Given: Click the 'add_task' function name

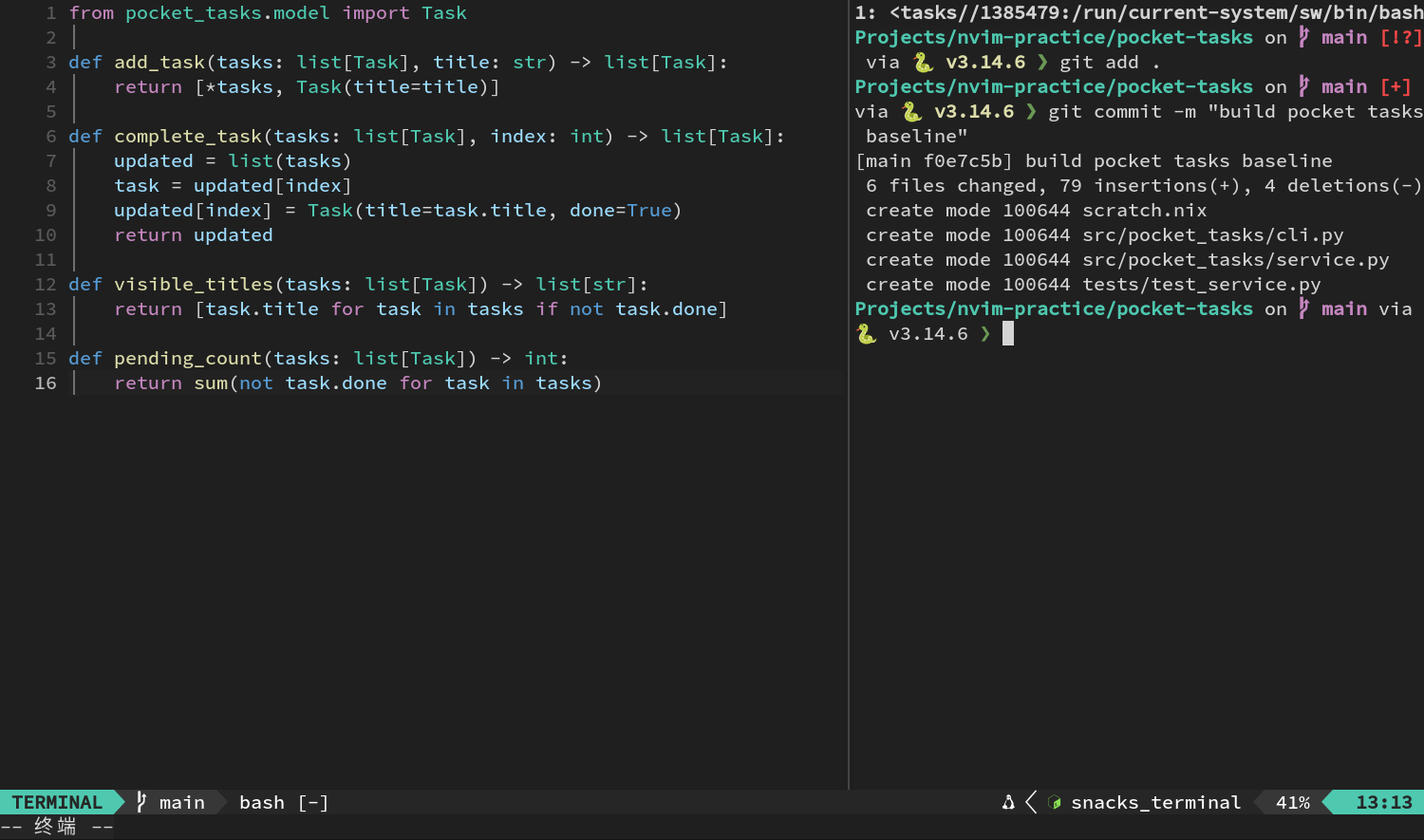Looking at the screenshot, I should click(x=159, y=63).
